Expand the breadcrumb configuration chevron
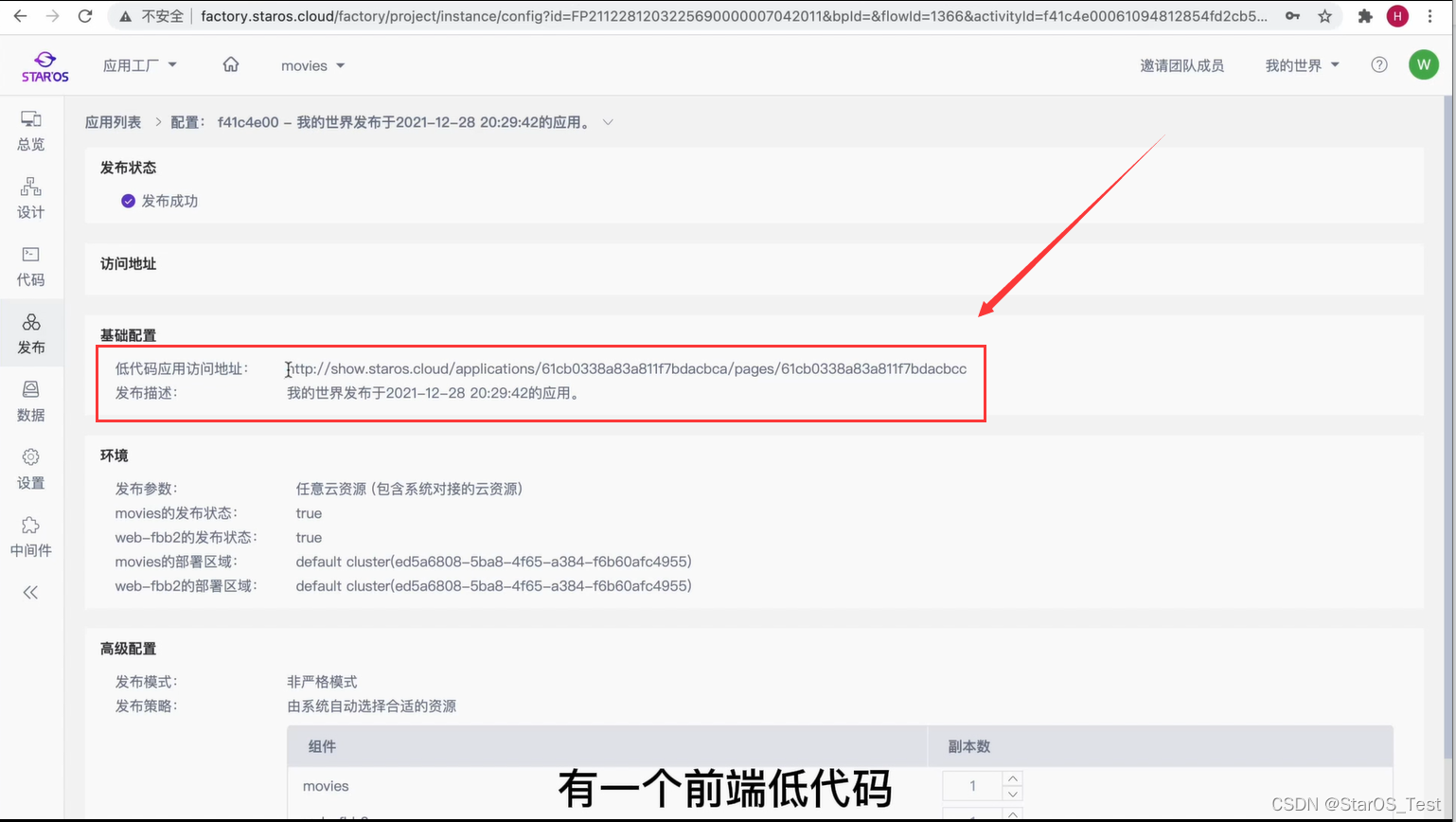The width and height of the screenshot is (1456, 822). point(608,122)
